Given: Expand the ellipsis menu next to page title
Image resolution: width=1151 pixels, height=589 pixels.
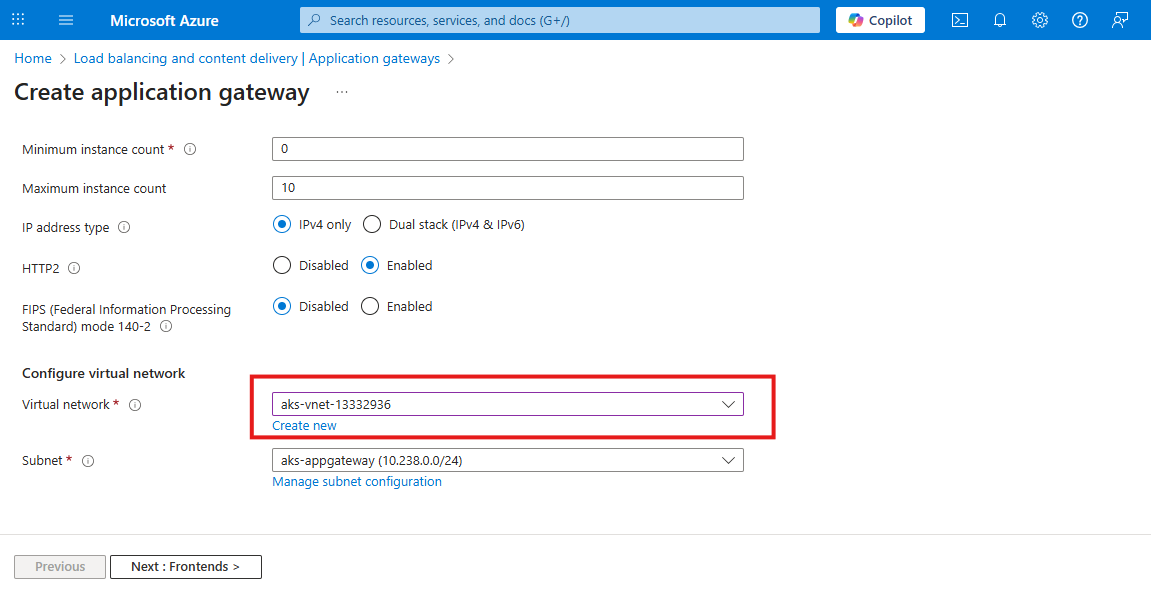Looking at the screenshot, I should (341, 91).
